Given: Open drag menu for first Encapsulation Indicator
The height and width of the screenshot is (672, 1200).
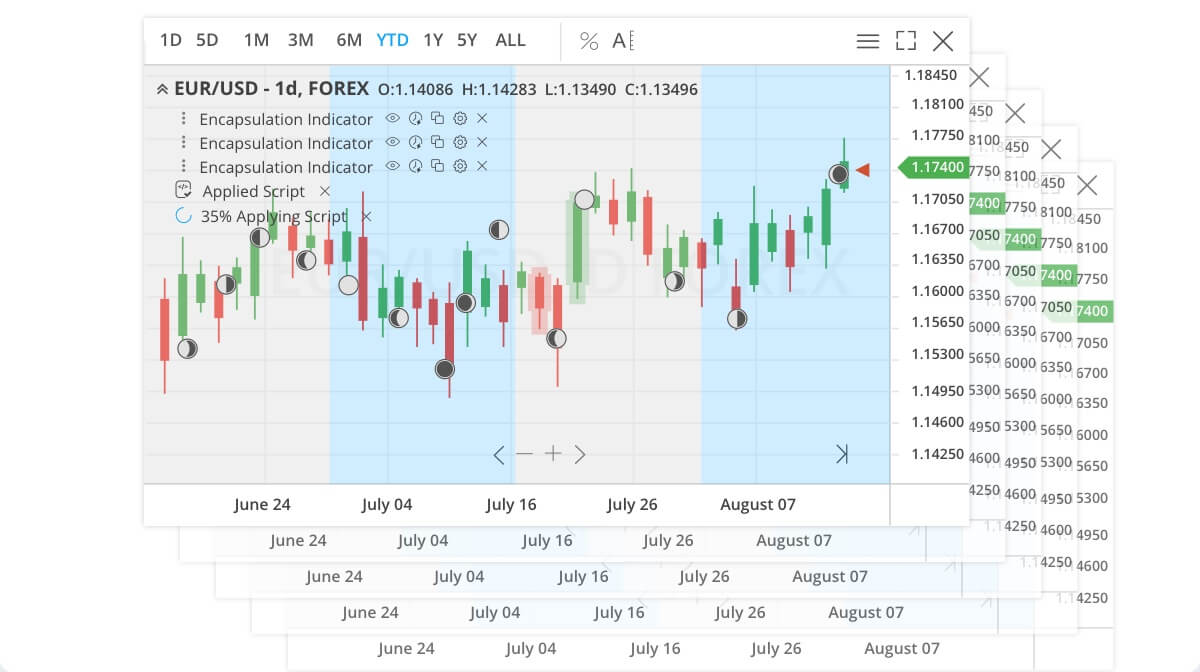Looking at the screenshot, I should 183,118.
